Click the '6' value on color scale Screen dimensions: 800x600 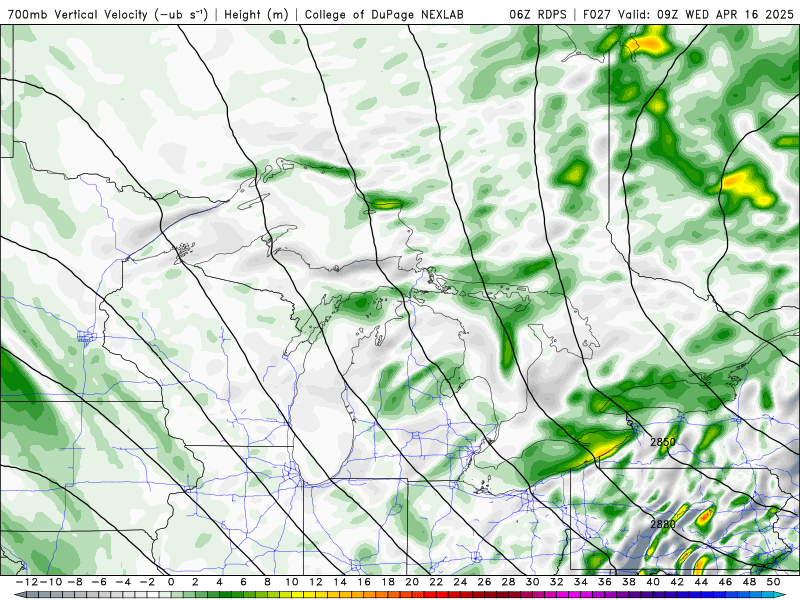click(x=243, y=582)
